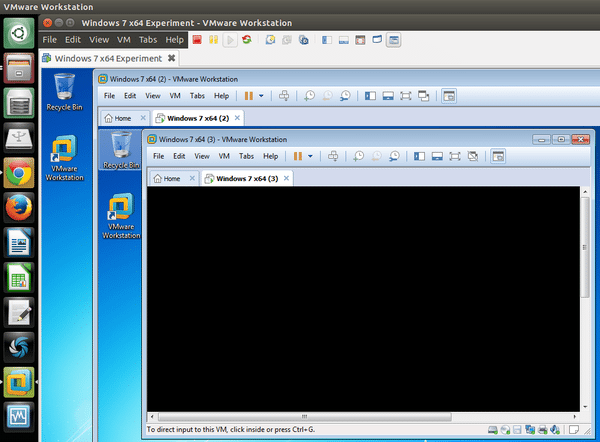This screenshot has width=600, height=442.
Task: Toggle thumbnail bar icon in Windows 7 x64 (3) toolbar
Action: pos(437,156)
